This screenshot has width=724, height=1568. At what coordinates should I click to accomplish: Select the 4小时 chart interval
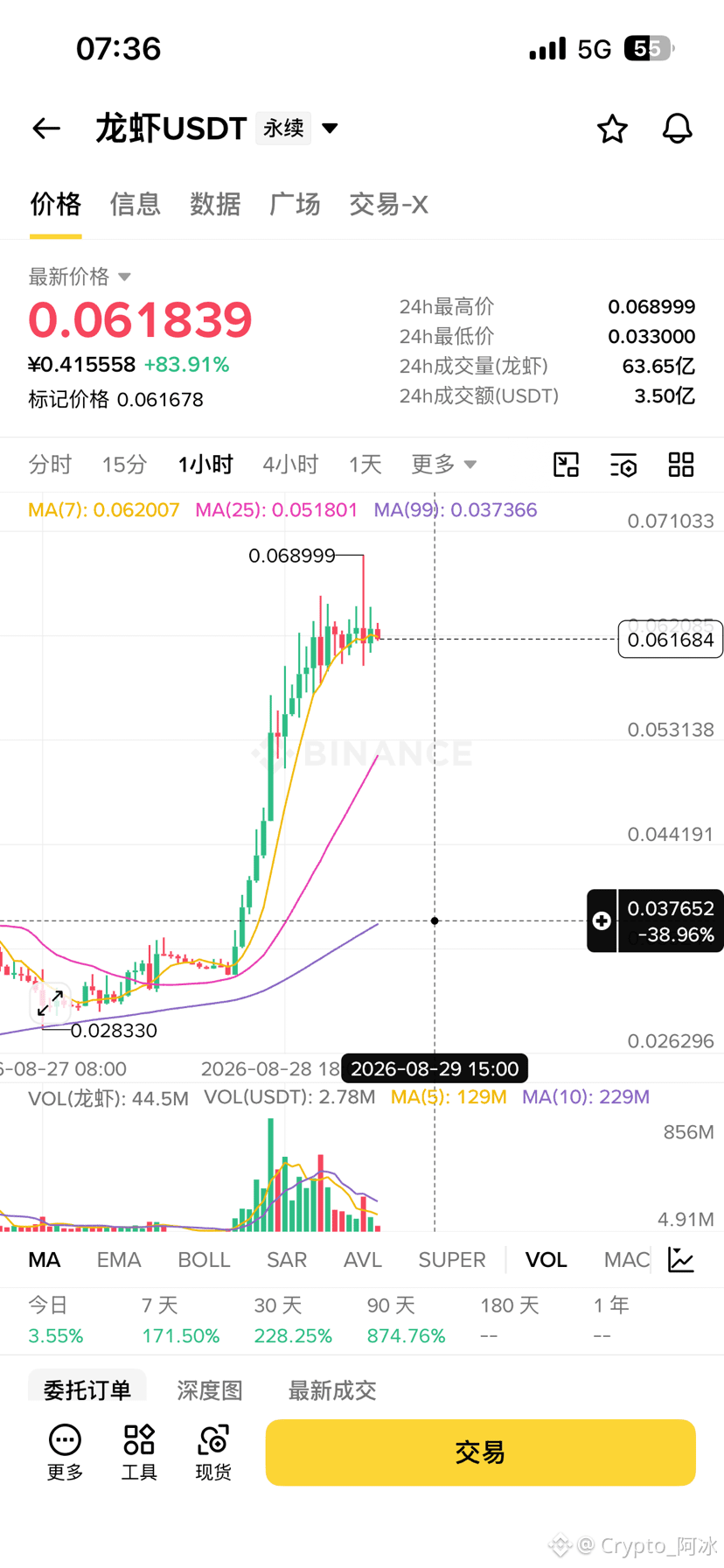[x=290, y=464]
